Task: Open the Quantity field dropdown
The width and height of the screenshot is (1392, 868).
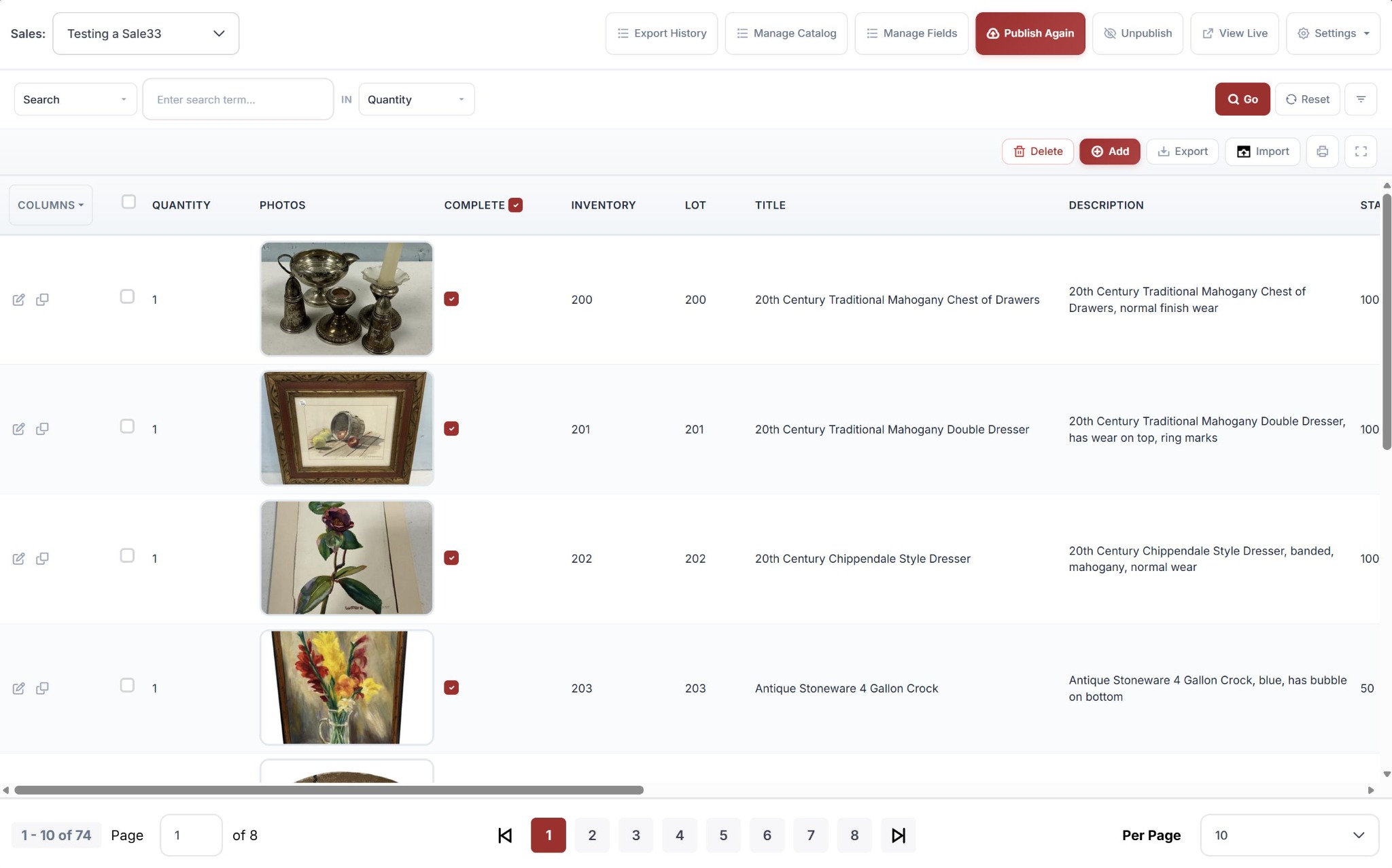Action: pos(416,99)
